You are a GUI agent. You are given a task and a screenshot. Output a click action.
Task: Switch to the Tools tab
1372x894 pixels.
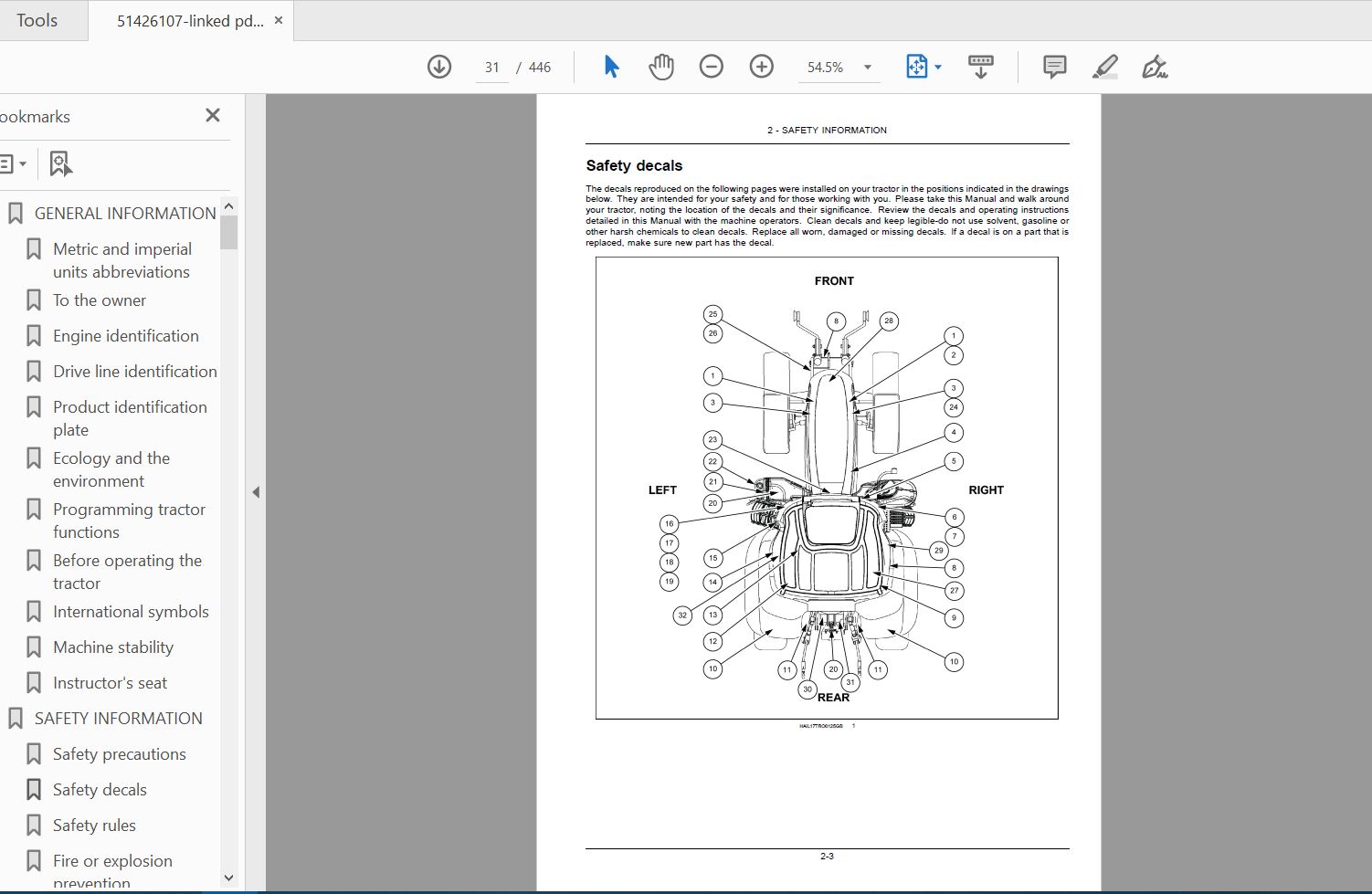tap(37, 20)
